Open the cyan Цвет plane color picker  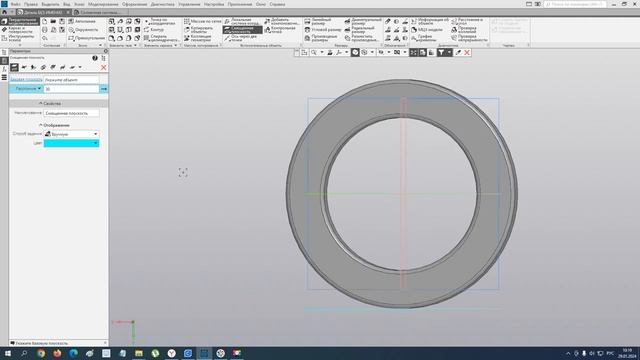[x=71, y=143]
